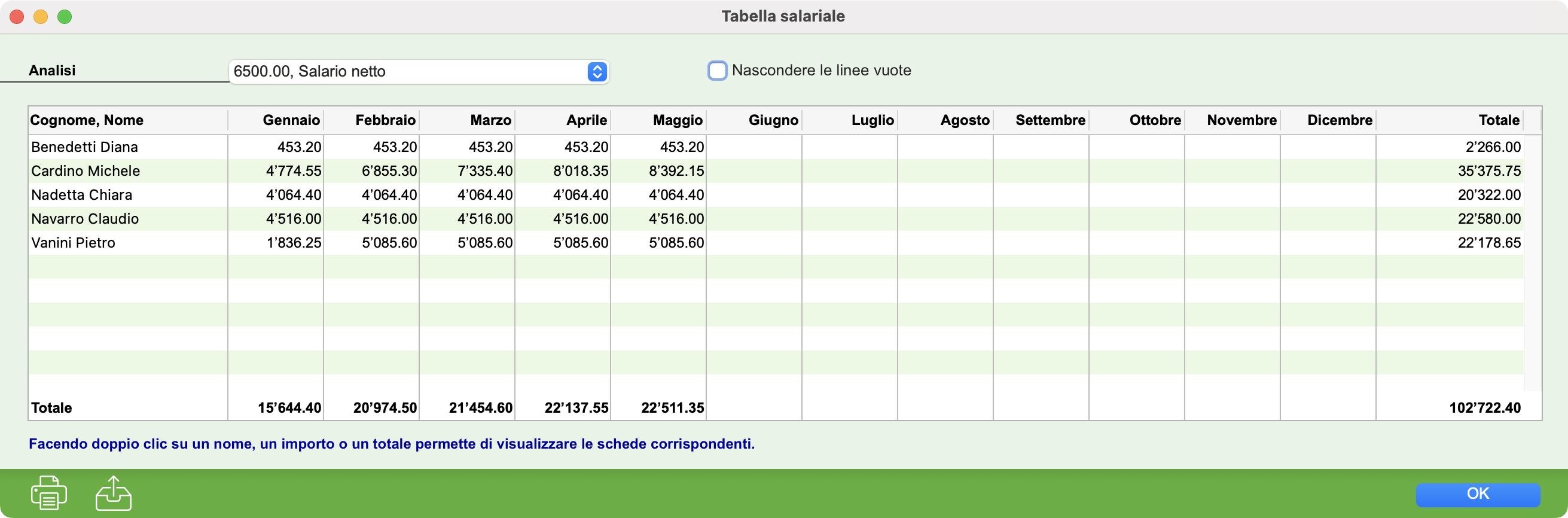
Task: Click the Maggio column header
Action: pos(658,120)
